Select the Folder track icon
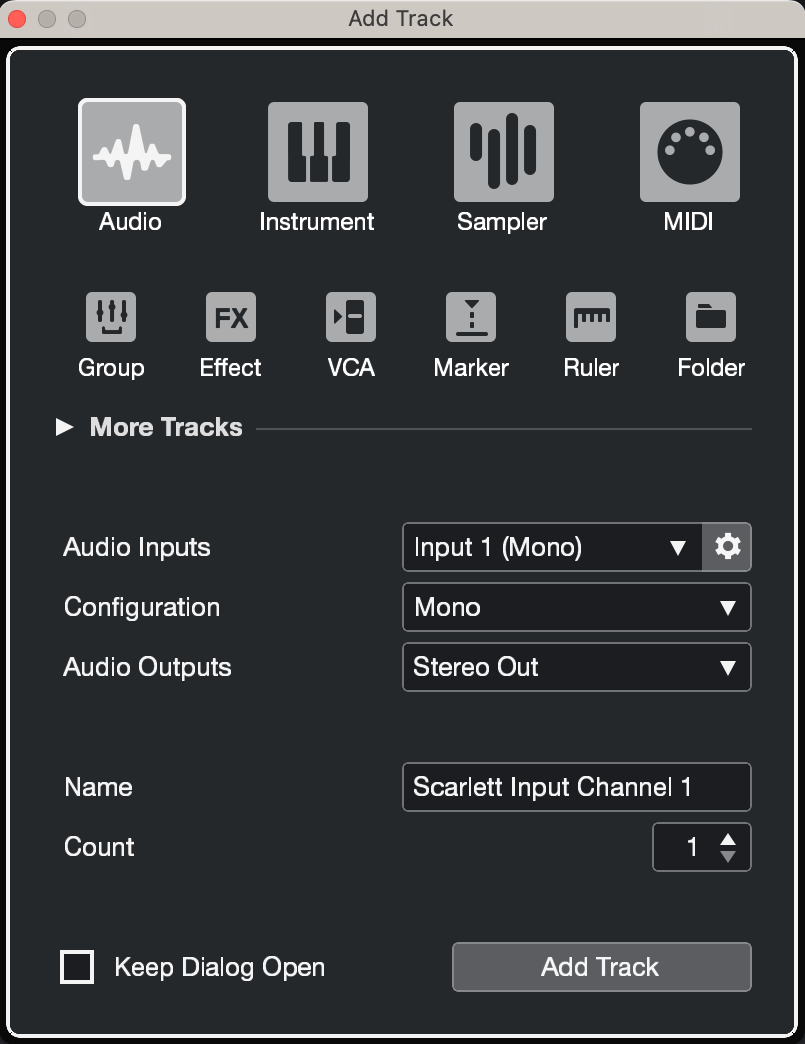 pyautogui.click(x=710, y=317)
